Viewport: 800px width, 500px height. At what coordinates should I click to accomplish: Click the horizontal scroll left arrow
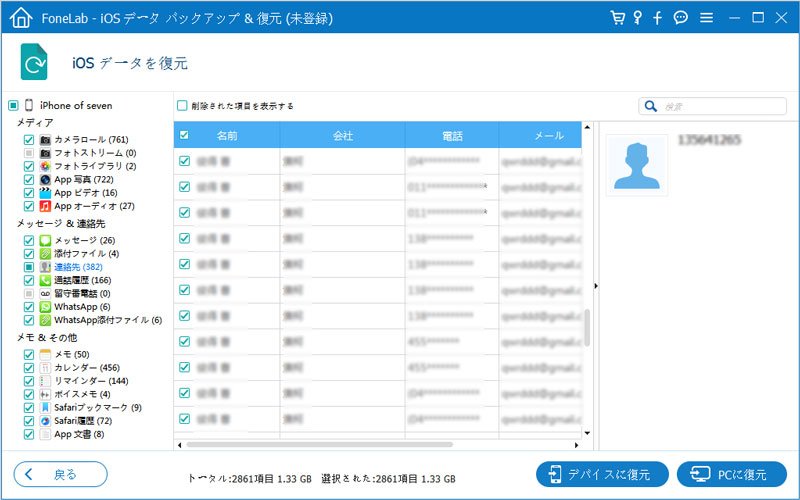click(180, 445)
